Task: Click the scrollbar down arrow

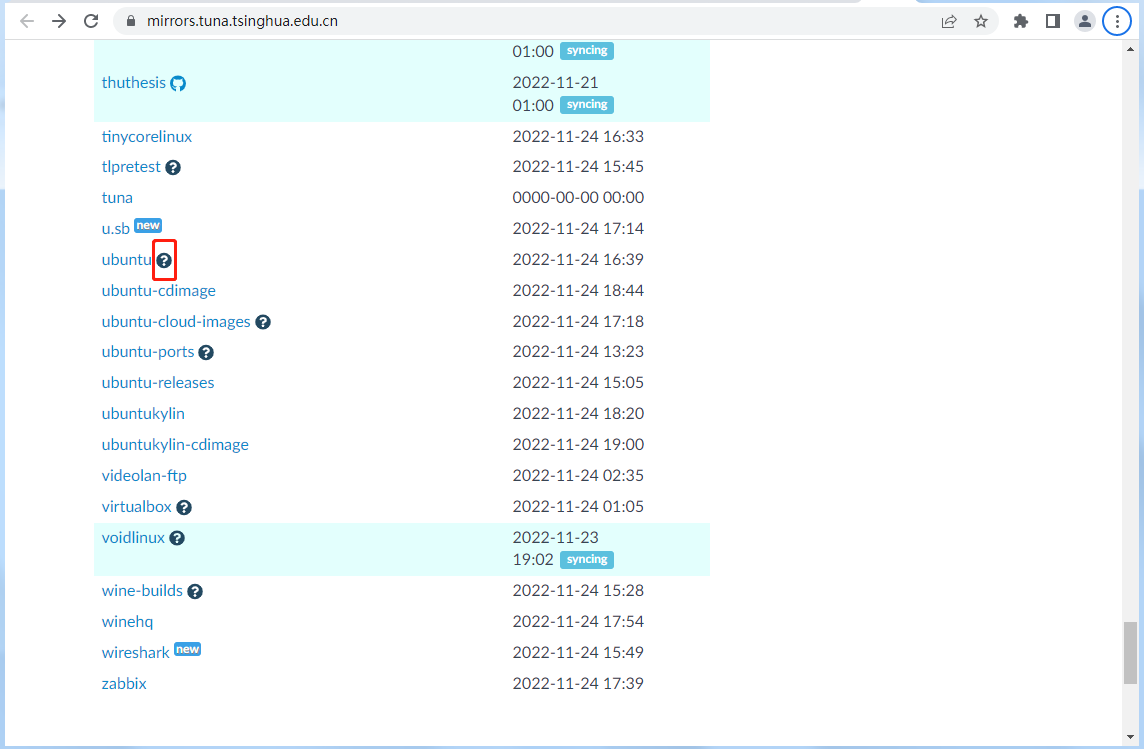Action: click(x=1130, y=737)
